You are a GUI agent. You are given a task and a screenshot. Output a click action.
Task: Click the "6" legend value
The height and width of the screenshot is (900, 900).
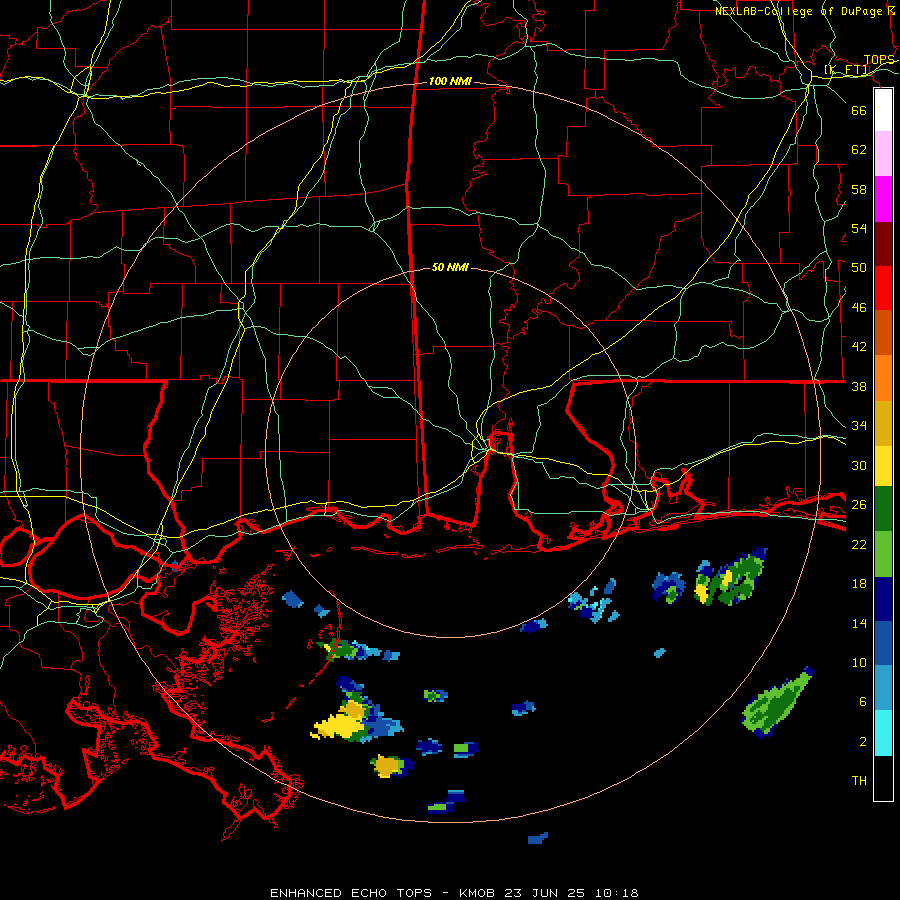click(863, 701)
